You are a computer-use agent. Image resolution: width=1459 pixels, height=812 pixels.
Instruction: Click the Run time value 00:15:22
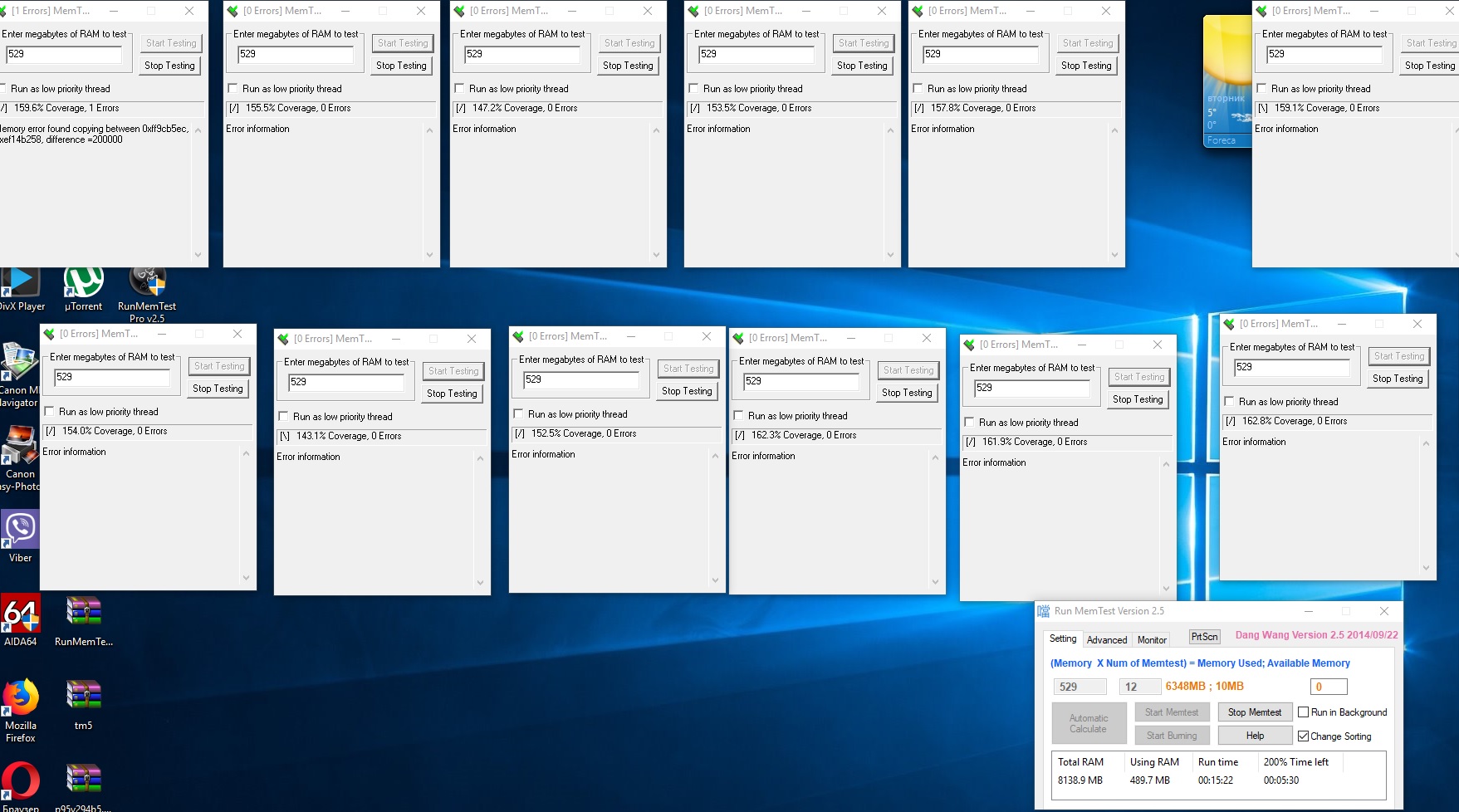tap(1215, 780)
